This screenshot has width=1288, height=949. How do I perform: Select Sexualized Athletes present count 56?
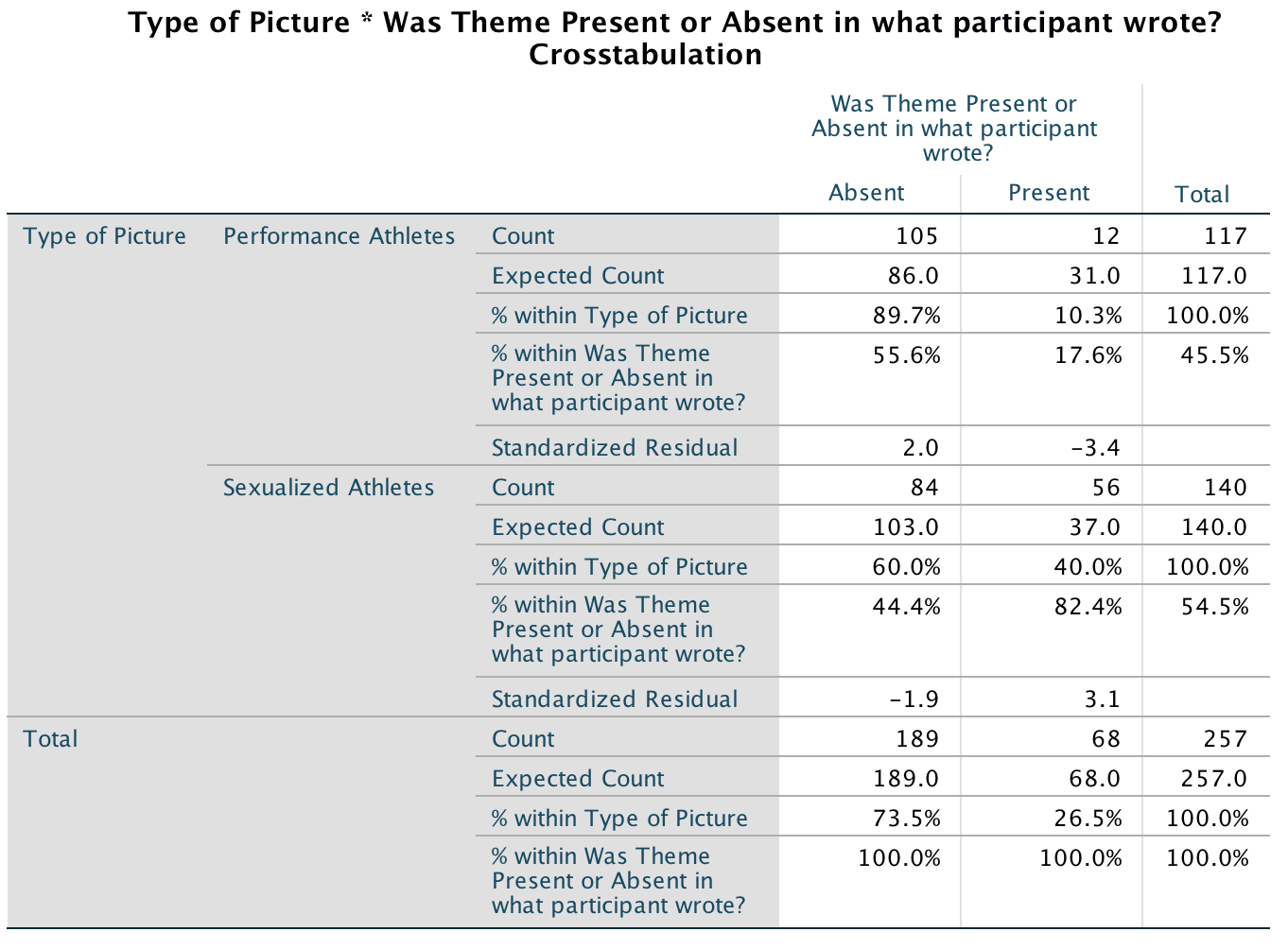point(1105,488)
